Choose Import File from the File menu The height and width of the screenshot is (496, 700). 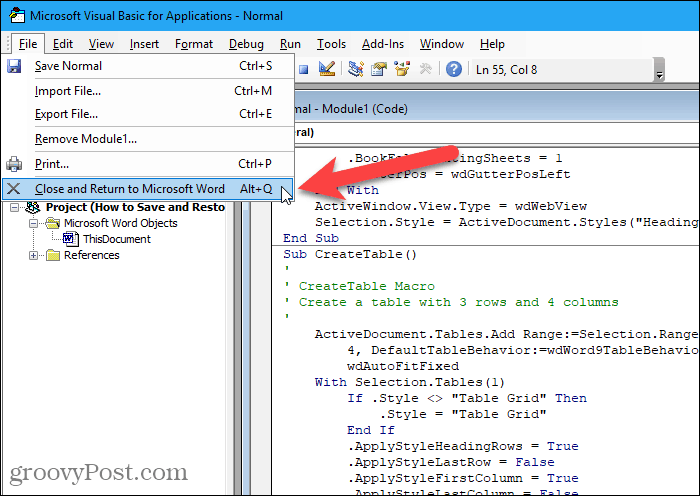click(x=148, y=91)
